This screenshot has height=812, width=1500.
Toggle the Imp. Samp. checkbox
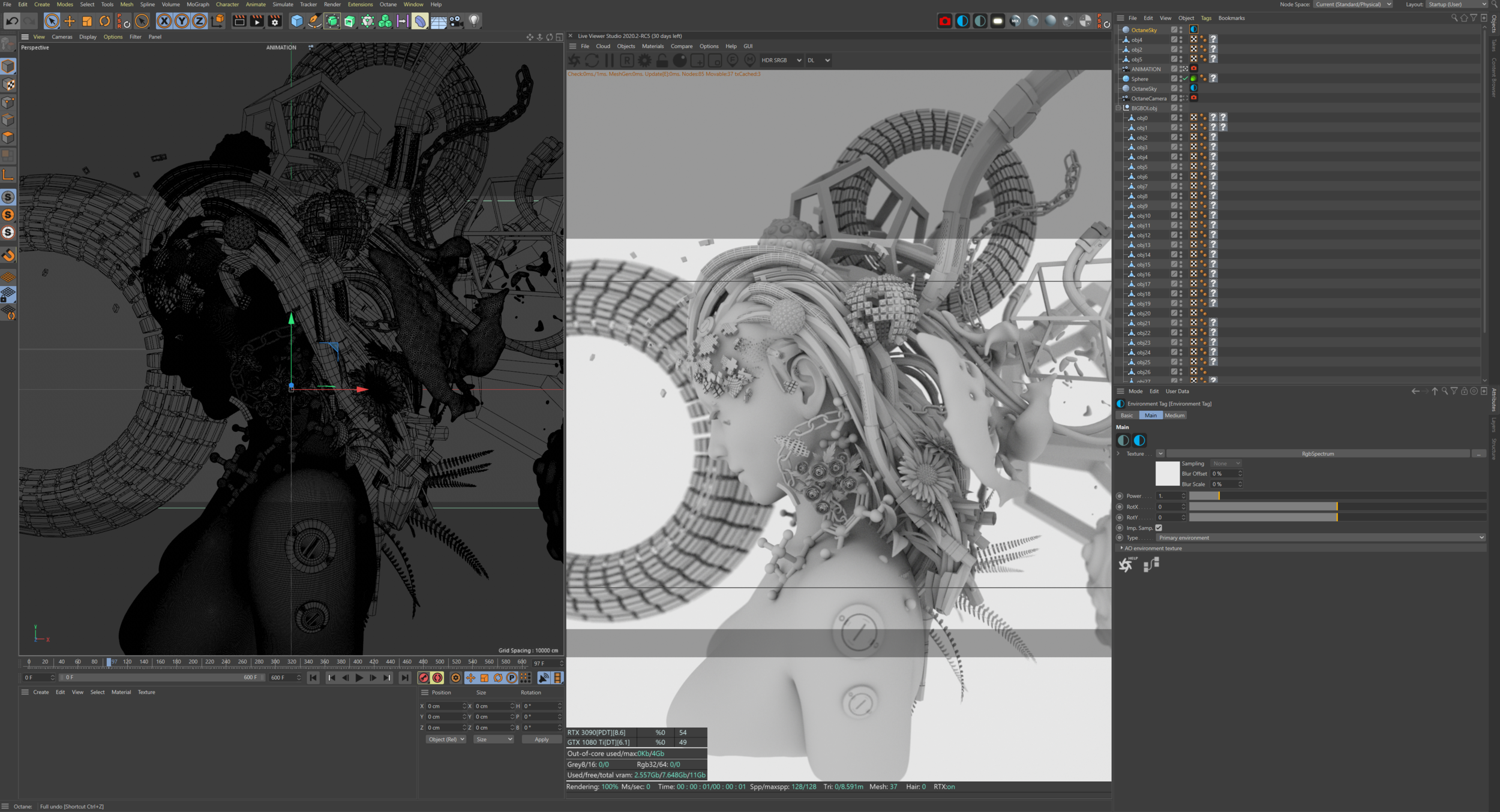pos(1159,528)
